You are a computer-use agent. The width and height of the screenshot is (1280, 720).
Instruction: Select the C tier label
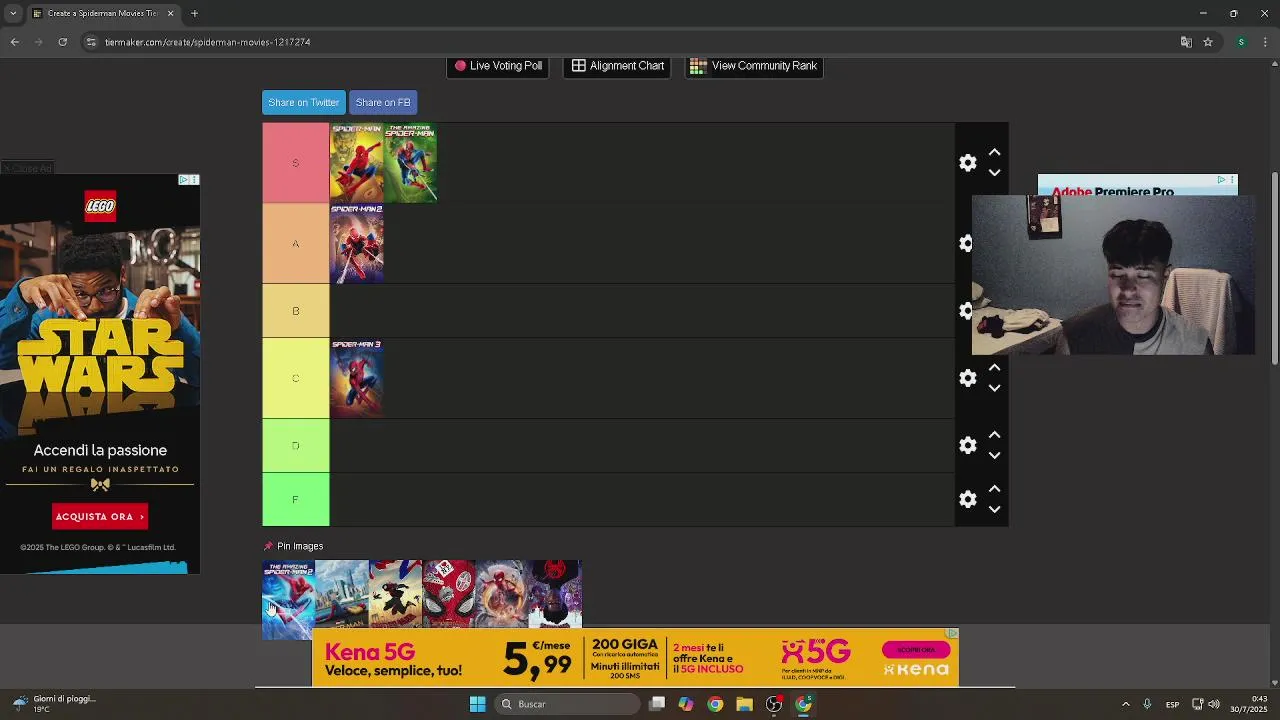click(x=295, y=378)
